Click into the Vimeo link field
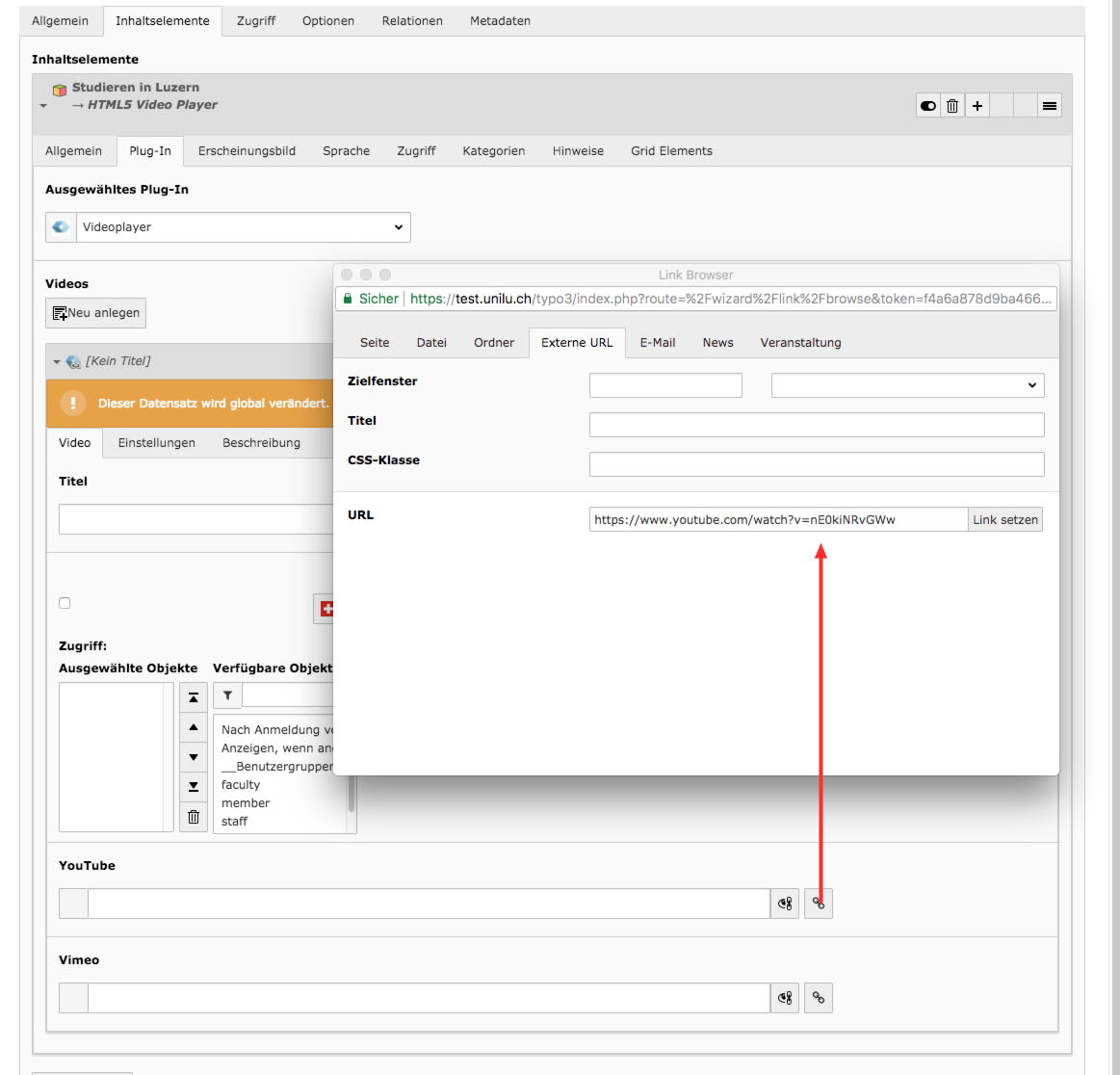Viewport: 1120px width, 1075px height. [x=429, y=998]
